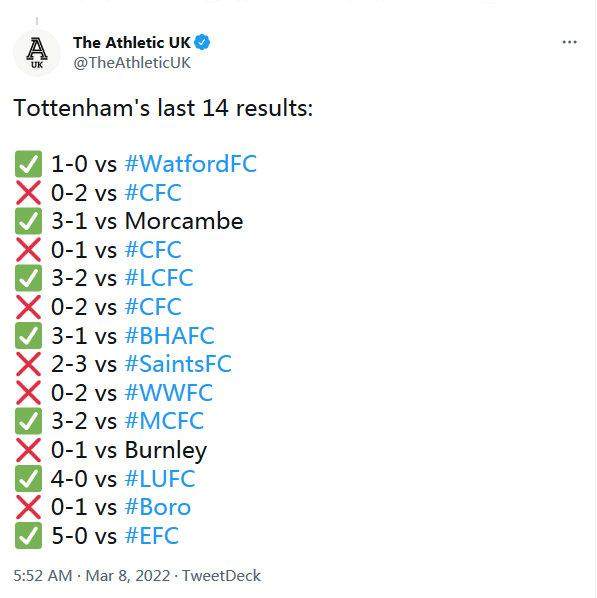Click the green check beside the Watford result
The width and height of the screenshot is (597, 598).
point(28,164)
